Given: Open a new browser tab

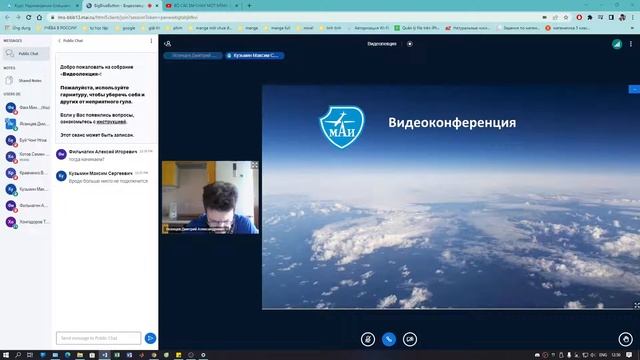Looking at the screenshot, I should click(249, 6).
